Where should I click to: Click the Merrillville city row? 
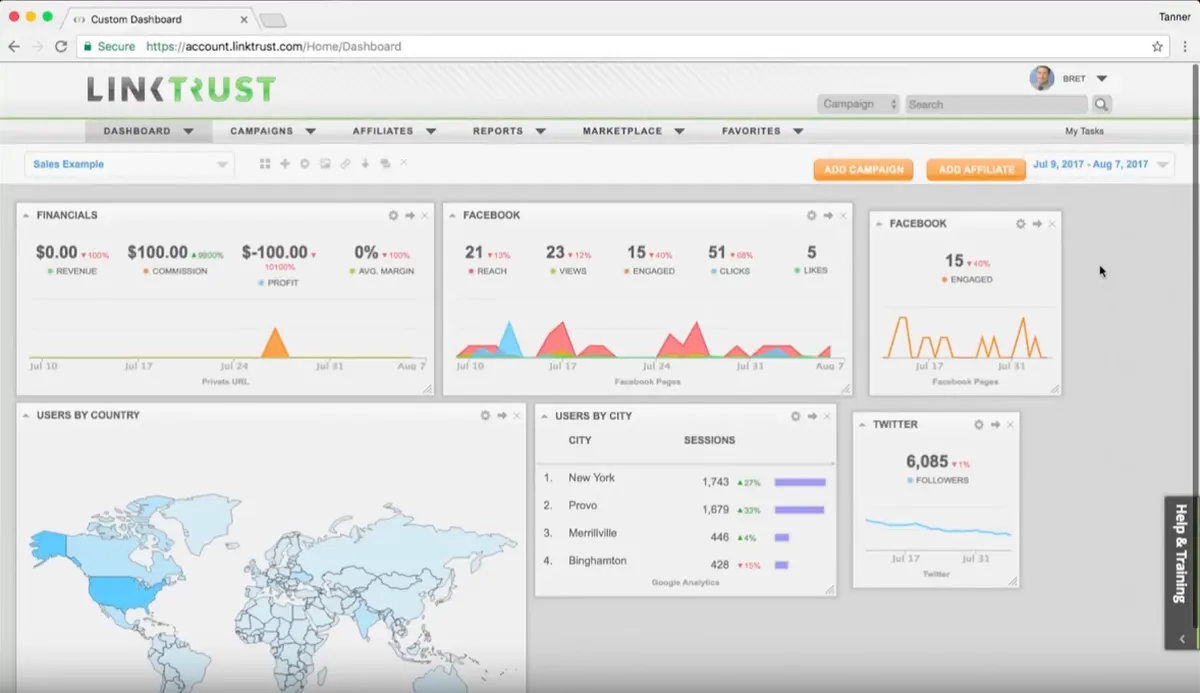click(x=685, y=535)
